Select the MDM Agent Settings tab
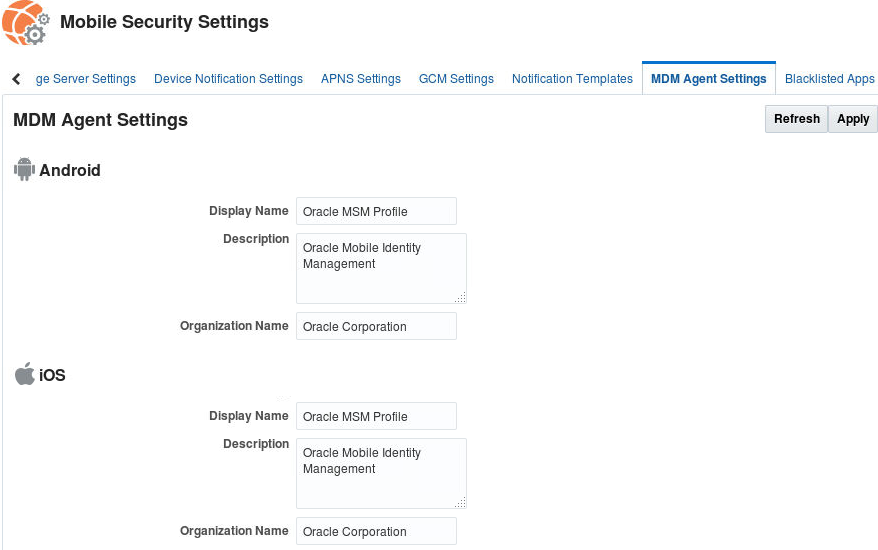The height and width of the screenshot is (550, 878). pos(708,79)
